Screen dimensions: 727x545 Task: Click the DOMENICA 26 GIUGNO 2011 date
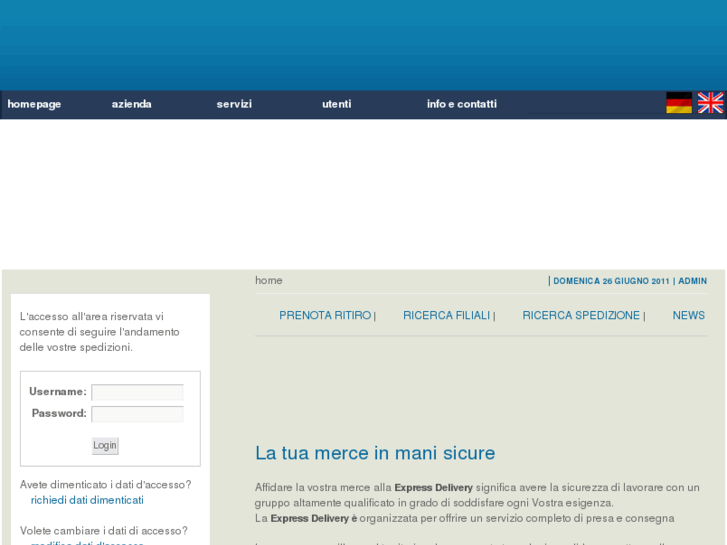(x=611, y=281)
